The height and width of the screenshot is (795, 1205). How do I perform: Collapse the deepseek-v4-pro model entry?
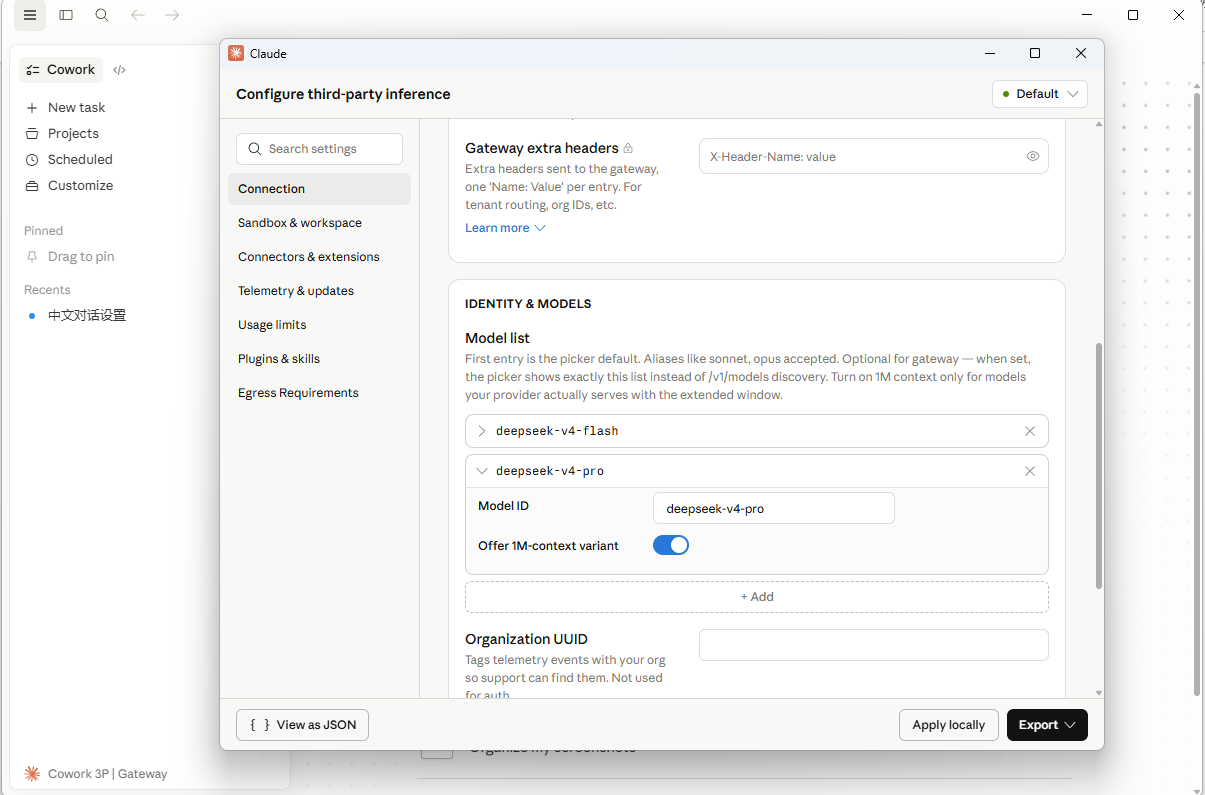(x=482, y=471)
